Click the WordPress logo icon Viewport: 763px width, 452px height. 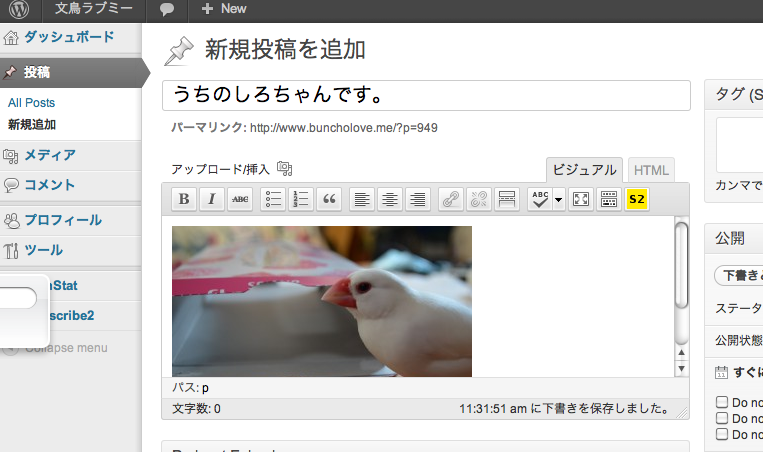click(18, 9)
